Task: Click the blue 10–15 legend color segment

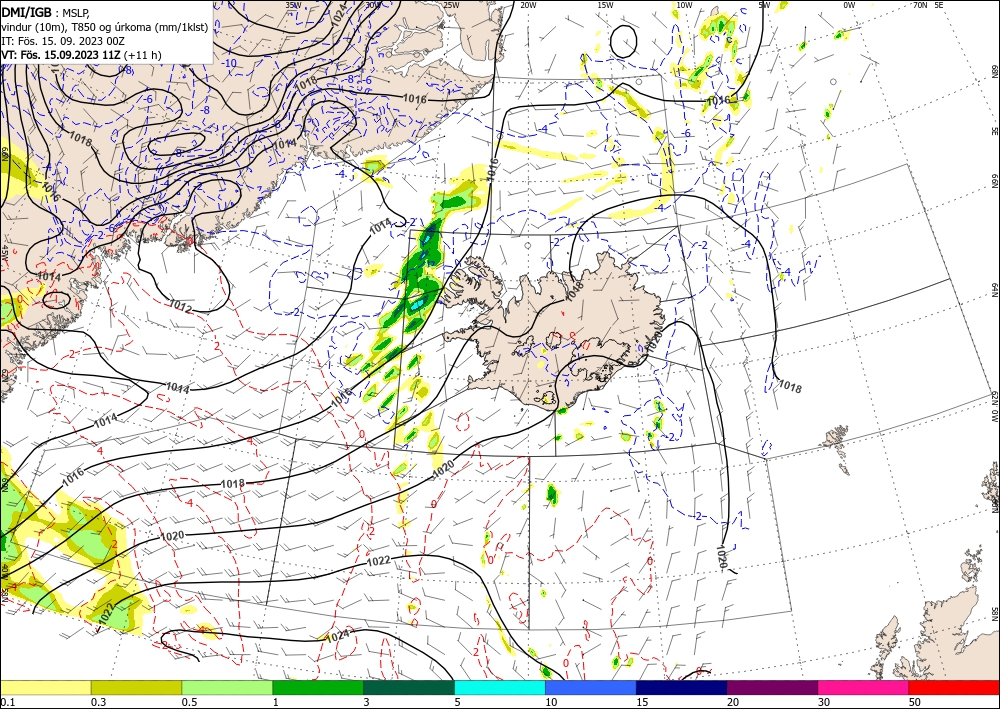Action: point(591,688)
